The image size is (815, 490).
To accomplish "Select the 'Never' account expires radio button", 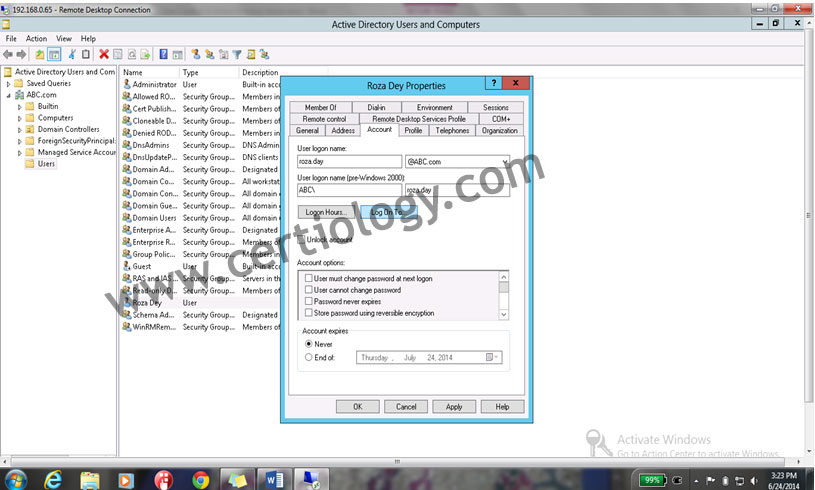I will [308, 343].
